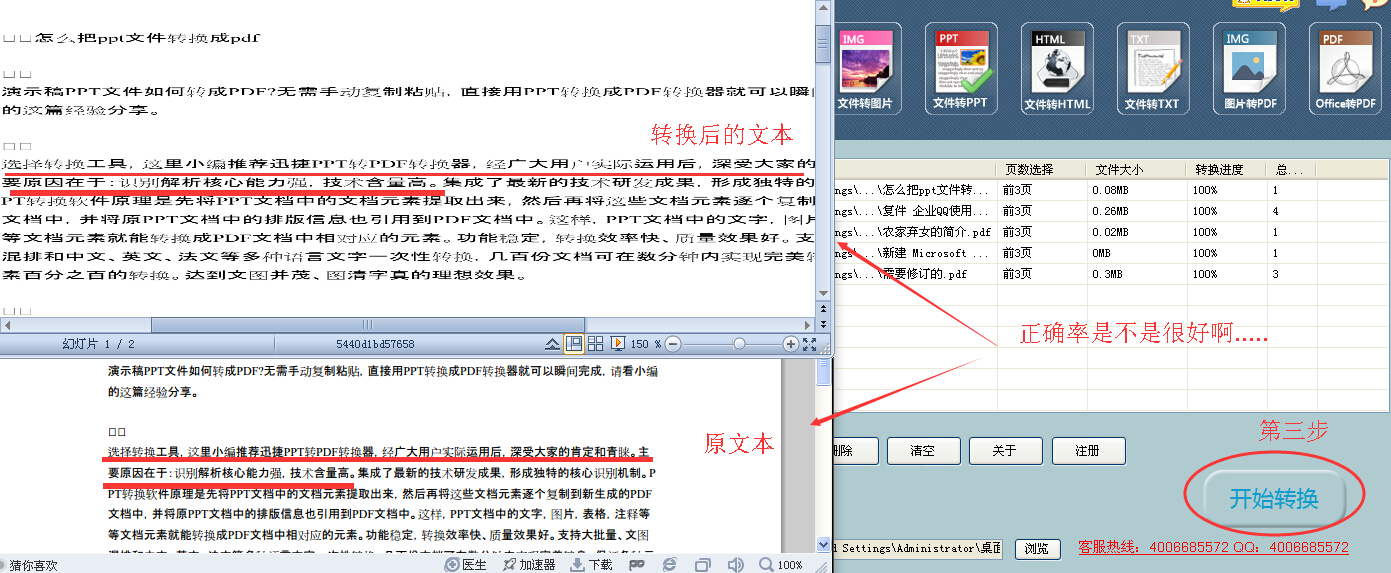Image resolution: width=1391 pixels, height=573 pixels.
Task: Select the 需要修订的.pdf file row
Action: 1112,274
